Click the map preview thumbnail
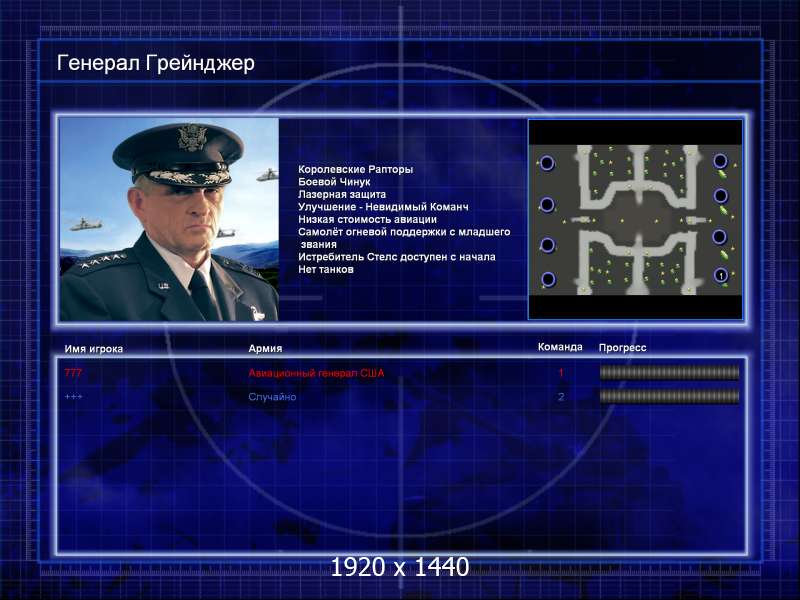 pos(635,219)
